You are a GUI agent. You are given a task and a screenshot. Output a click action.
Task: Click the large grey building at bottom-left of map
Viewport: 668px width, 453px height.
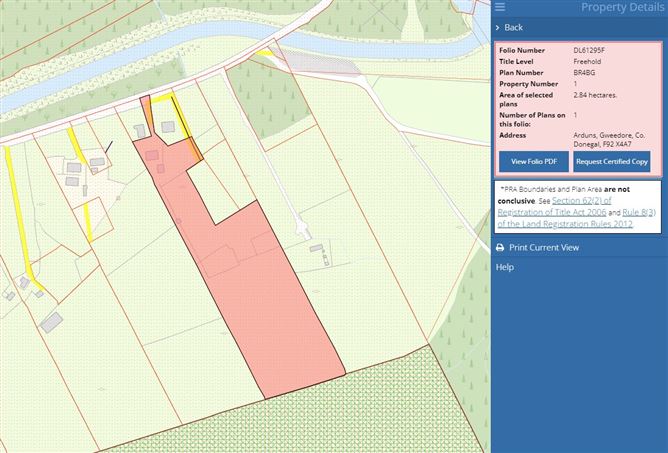click(51, 321)
